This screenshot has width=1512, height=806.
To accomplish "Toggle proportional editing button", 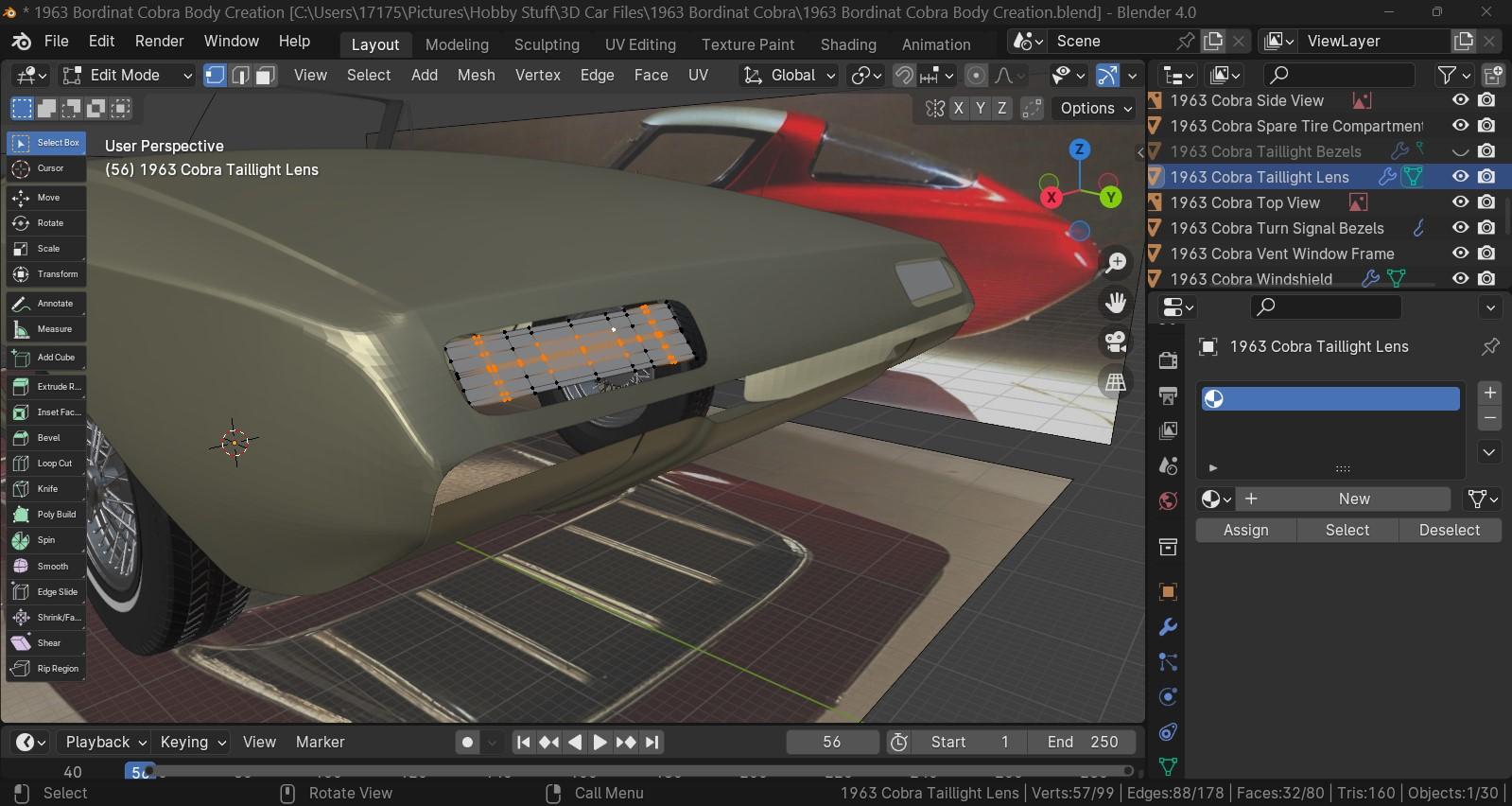I will (x=977, y=75).
